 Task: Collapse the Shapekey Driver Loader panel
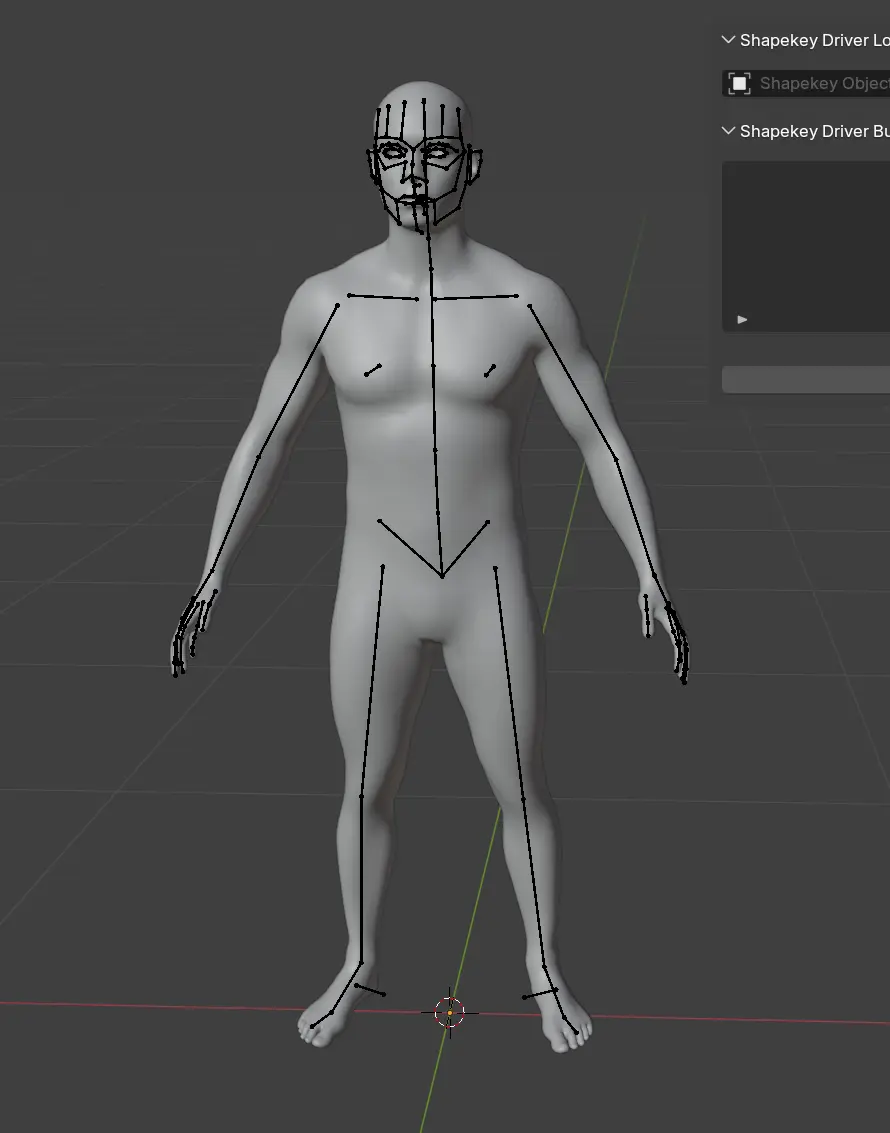[x=729, y=40]
